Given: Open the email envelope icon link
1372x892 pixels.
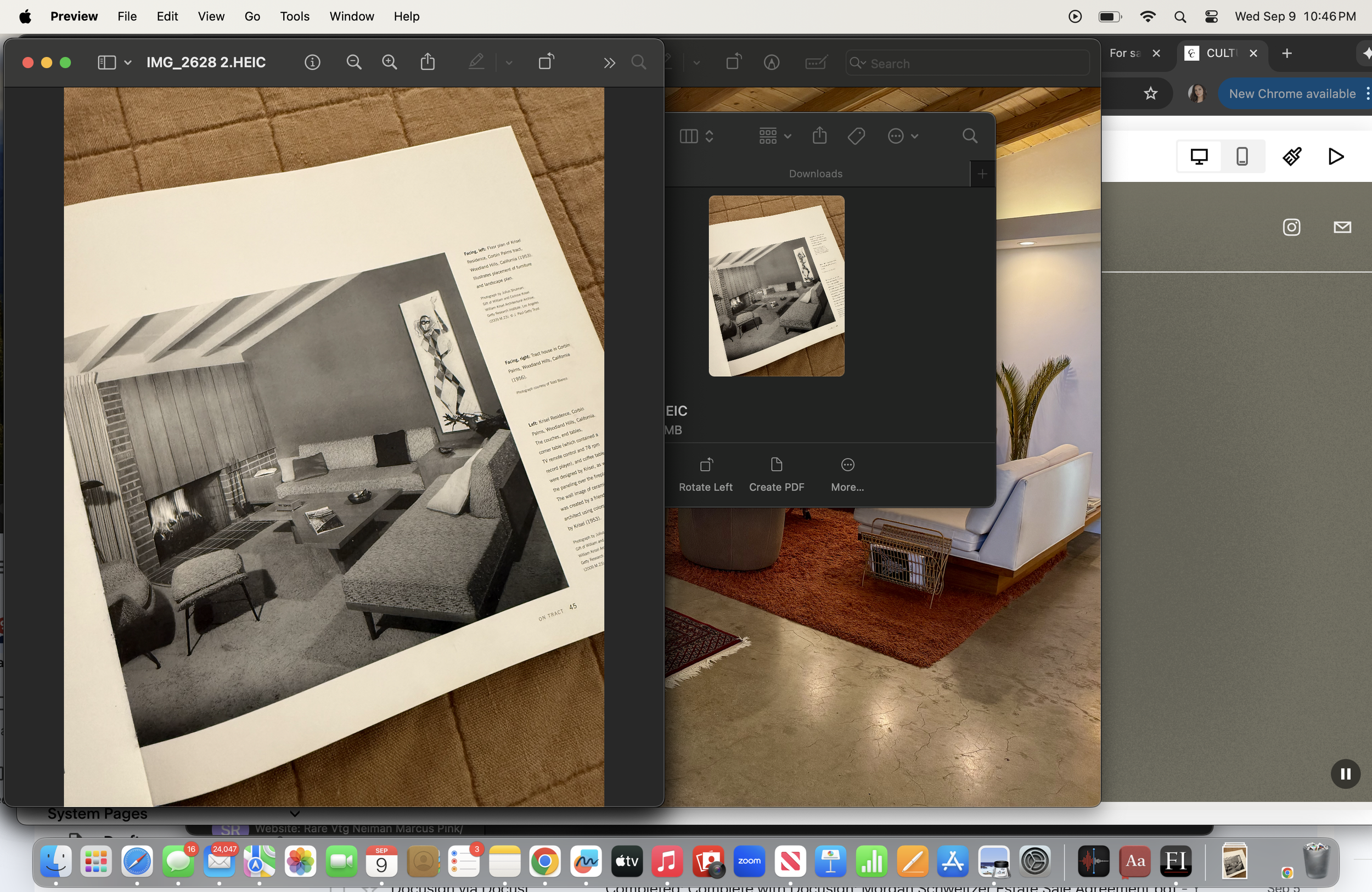Looking at the screenshot, I should click(1342, 227).
